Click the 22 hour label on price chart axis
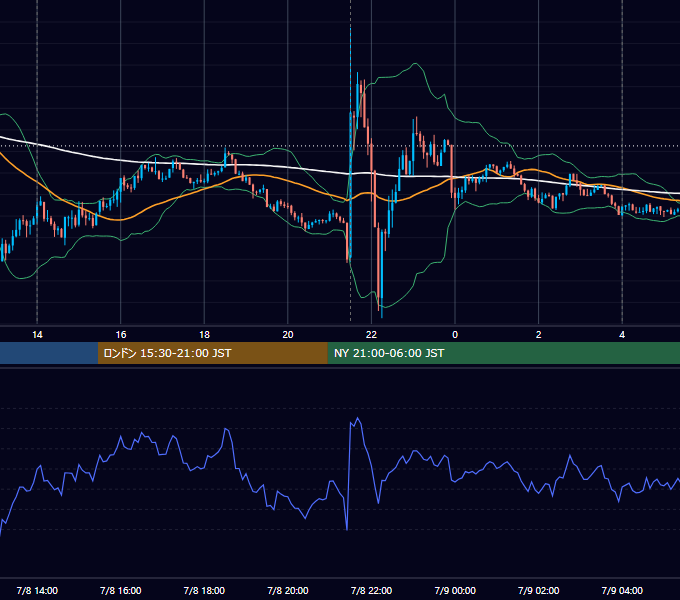Viewport: 680px width, 600px height. coord(371,335)
